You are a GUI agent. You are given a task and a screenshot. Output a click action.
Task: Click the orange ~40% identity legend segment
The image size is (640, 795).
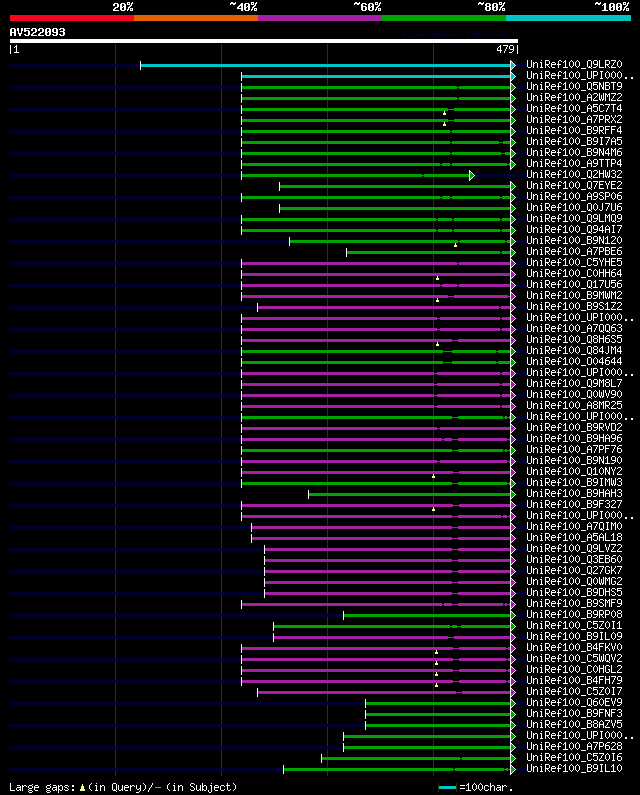click(196, 18)
